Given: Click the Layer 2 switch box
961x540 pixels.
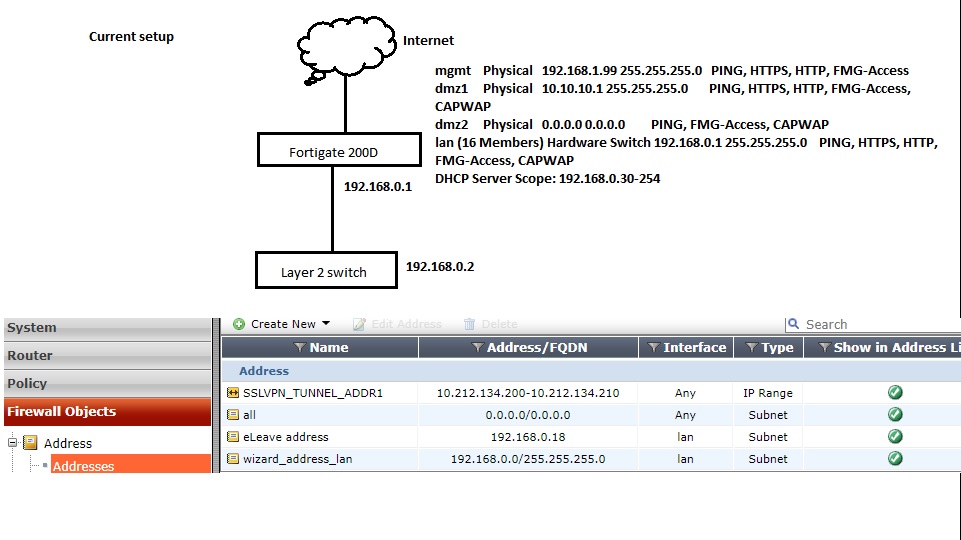Looking at the screenshot, I should click(x=327, y=270).
